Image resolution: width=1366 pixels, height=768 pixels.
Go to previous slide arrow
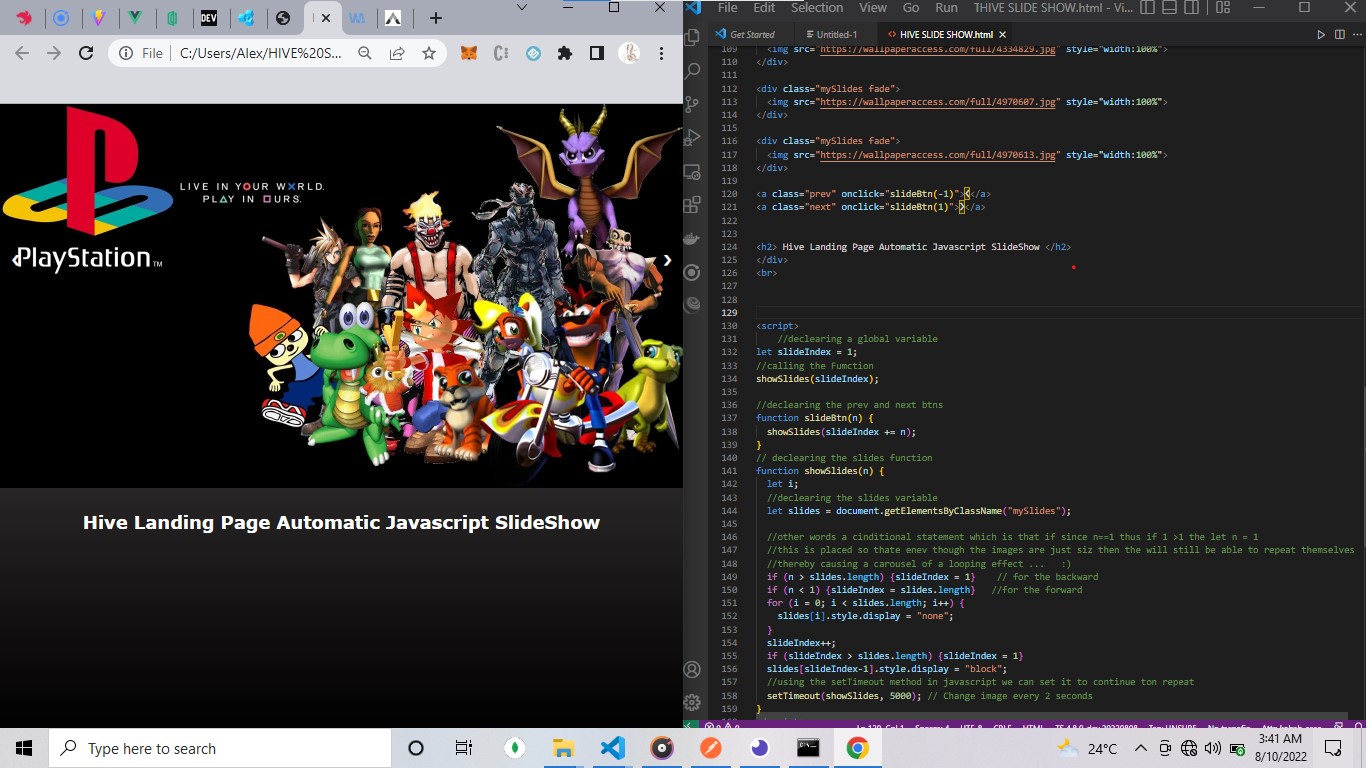pyautogui.click(x=16, y=260)
